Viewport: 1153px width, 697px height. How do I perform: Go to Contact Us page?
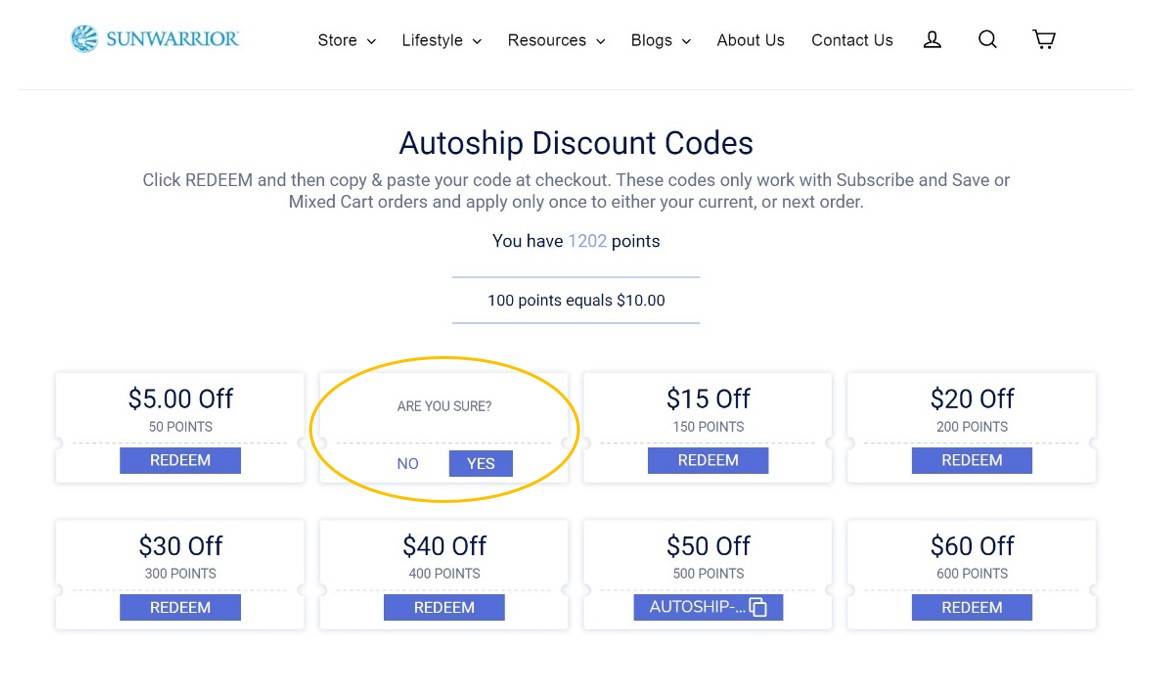coord(852,40)
